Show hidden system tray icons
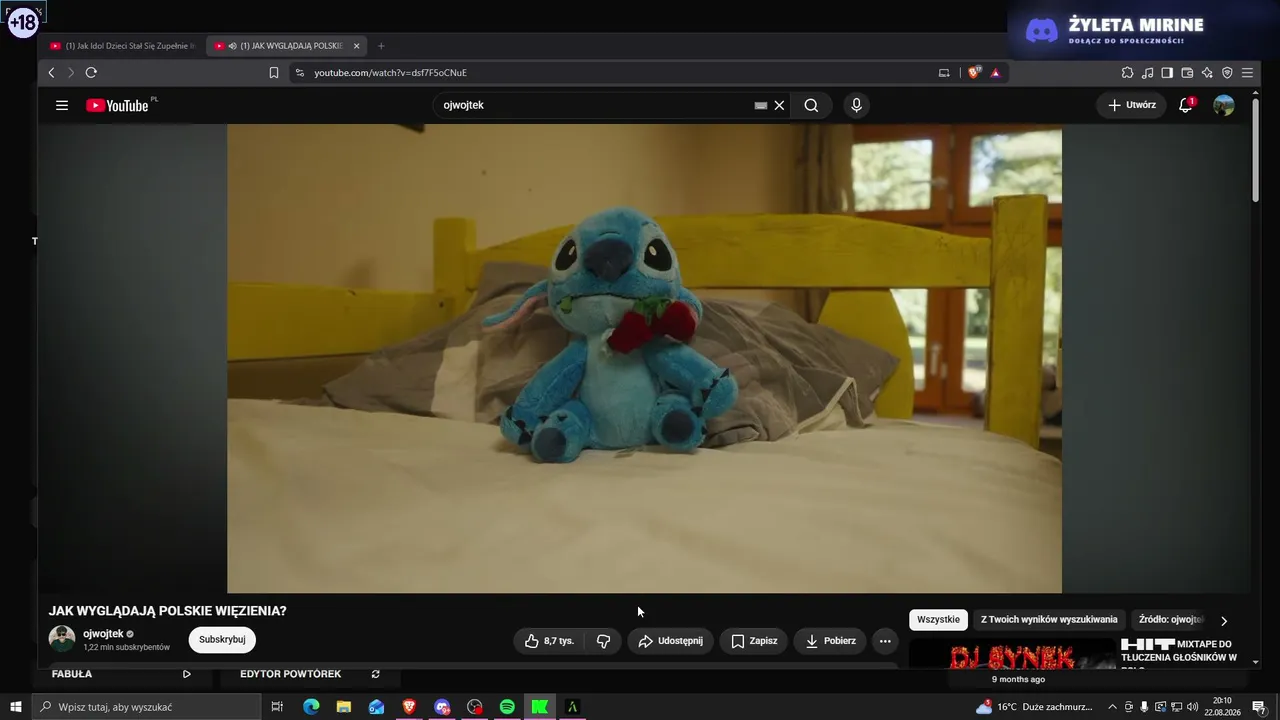Image resolution: width=1280 pixels, height=720 pixels. [x=1112, y=707]
